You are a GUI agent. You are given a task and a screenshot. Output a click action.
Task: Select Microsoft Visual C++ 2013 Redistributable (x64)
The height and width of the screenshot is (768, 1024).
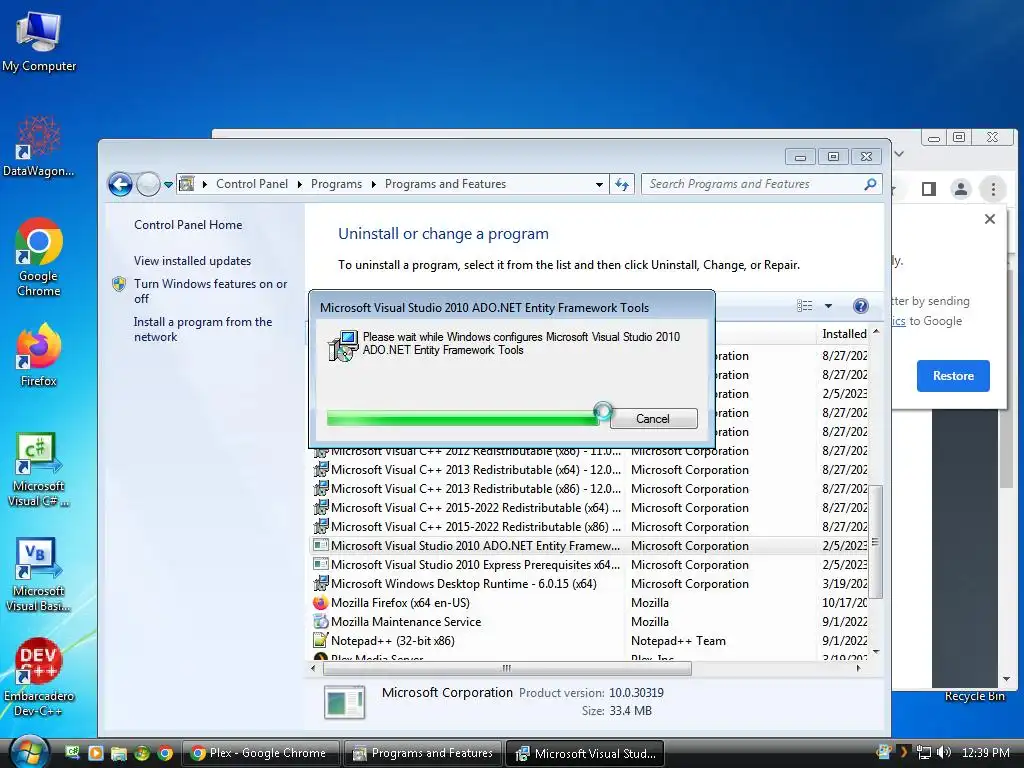(591, 470)
